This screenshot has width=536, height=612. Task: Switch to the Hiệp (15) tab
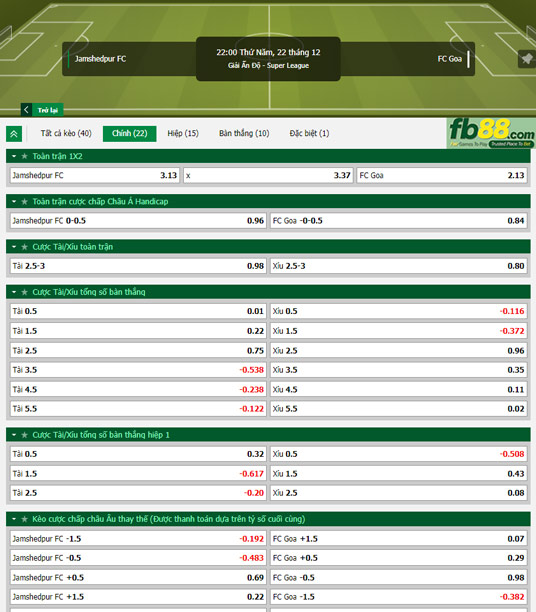click(x=183, y=133)
